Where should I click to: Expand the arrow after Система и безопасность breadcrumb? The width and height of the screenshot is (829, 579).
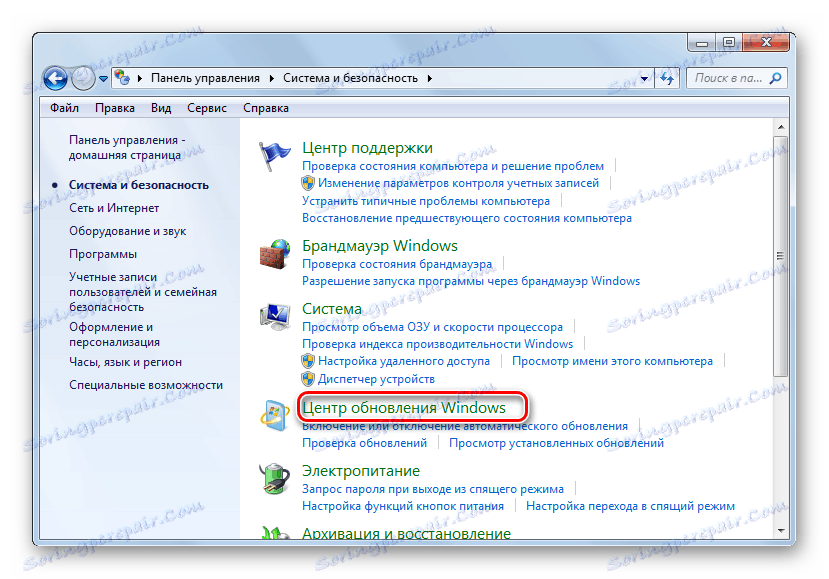(430, 78)
